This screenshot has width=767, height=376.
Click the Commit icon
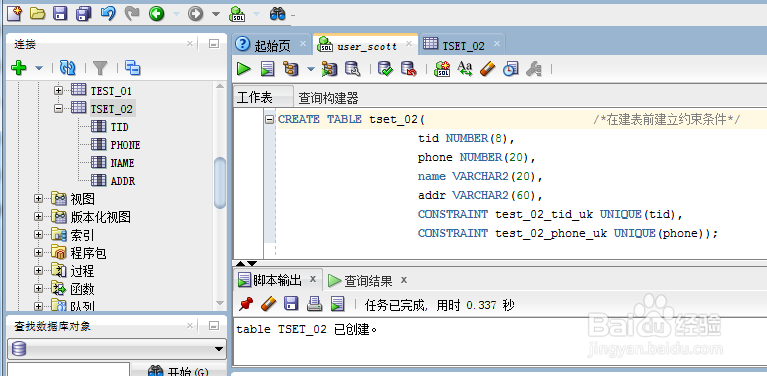click(385, 69)
